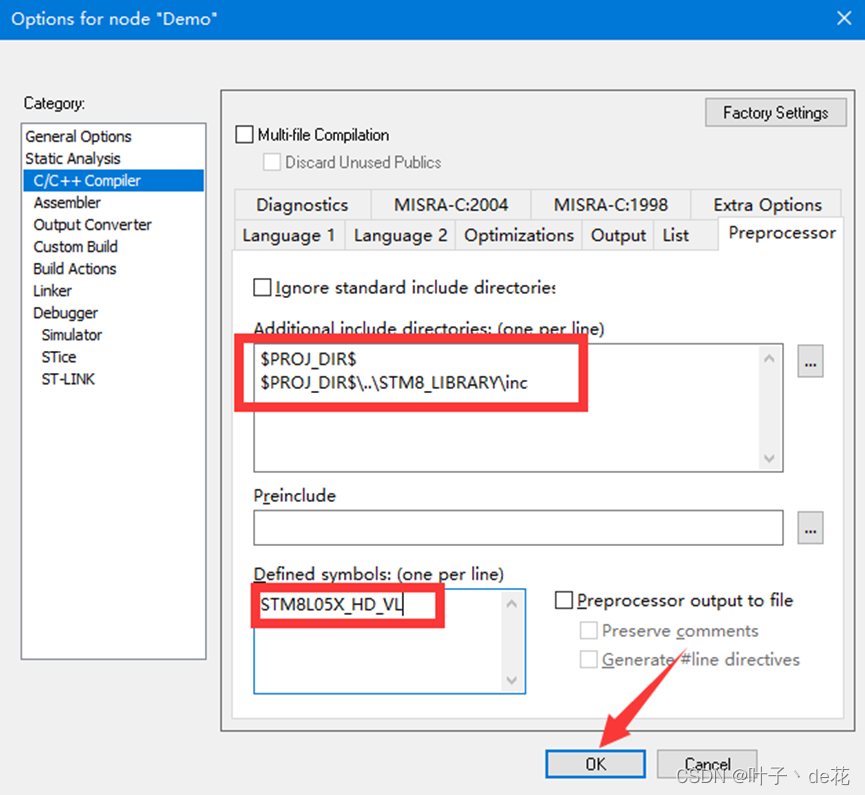
Task: Check Ignore standard include directories
Action: (x=262, y=288)
